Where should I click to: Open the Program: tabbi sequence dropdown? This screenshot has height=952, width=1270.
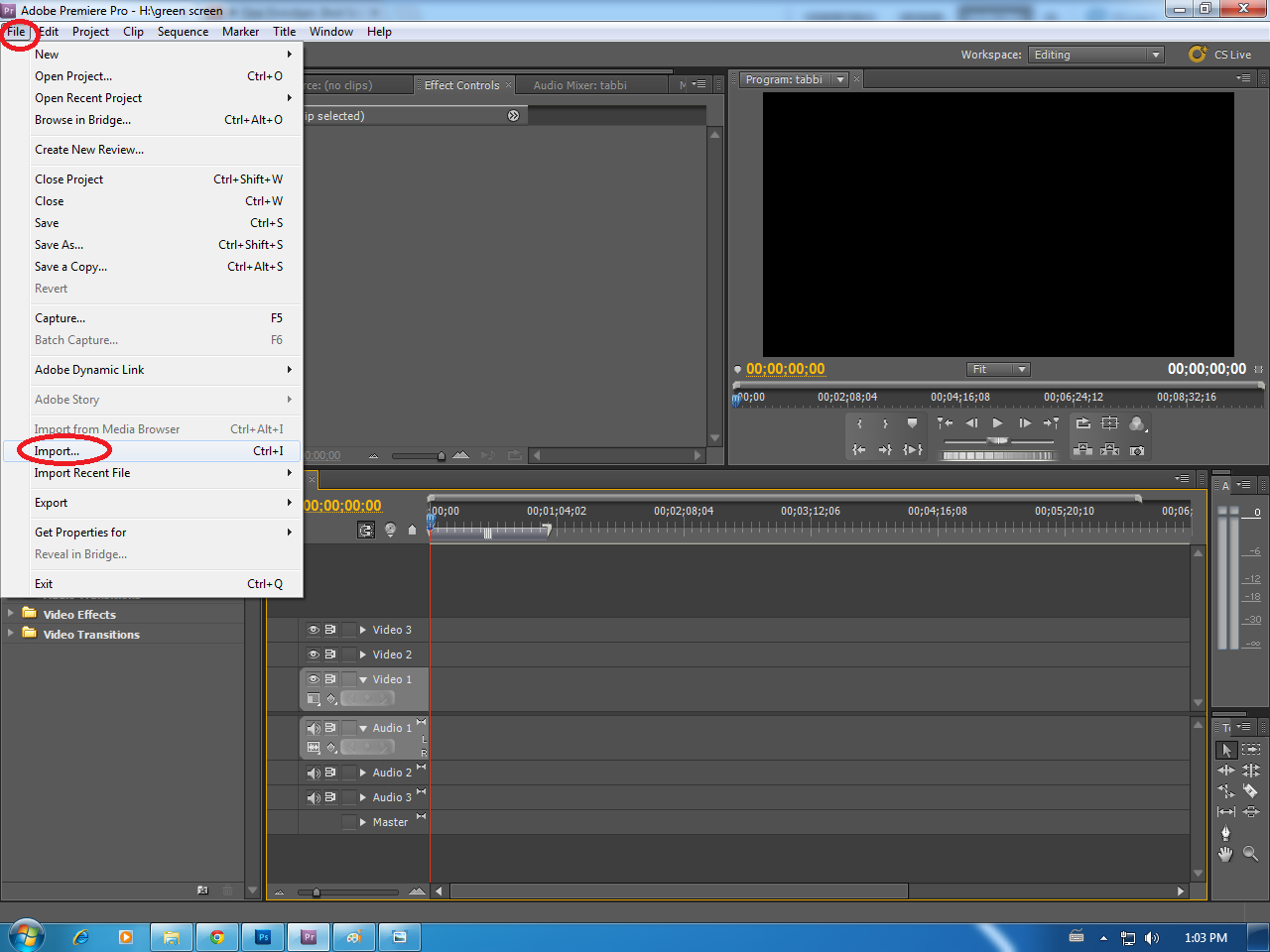pos(840,79)
